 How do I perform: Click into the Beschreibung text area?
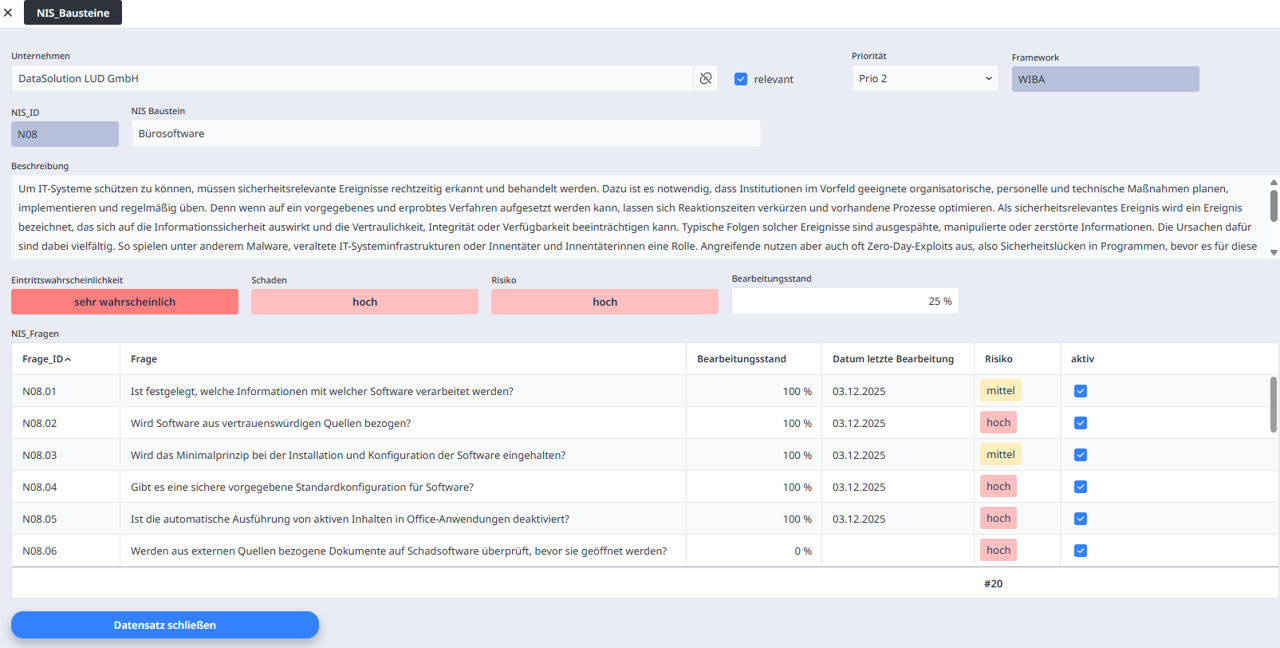[x=640, y=217]
